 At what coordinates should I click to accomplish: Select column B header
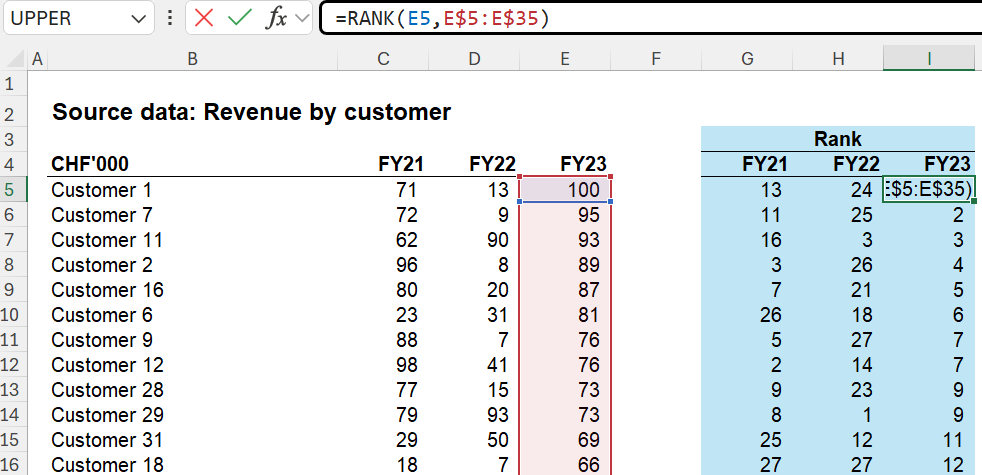(x=192, y=59)
